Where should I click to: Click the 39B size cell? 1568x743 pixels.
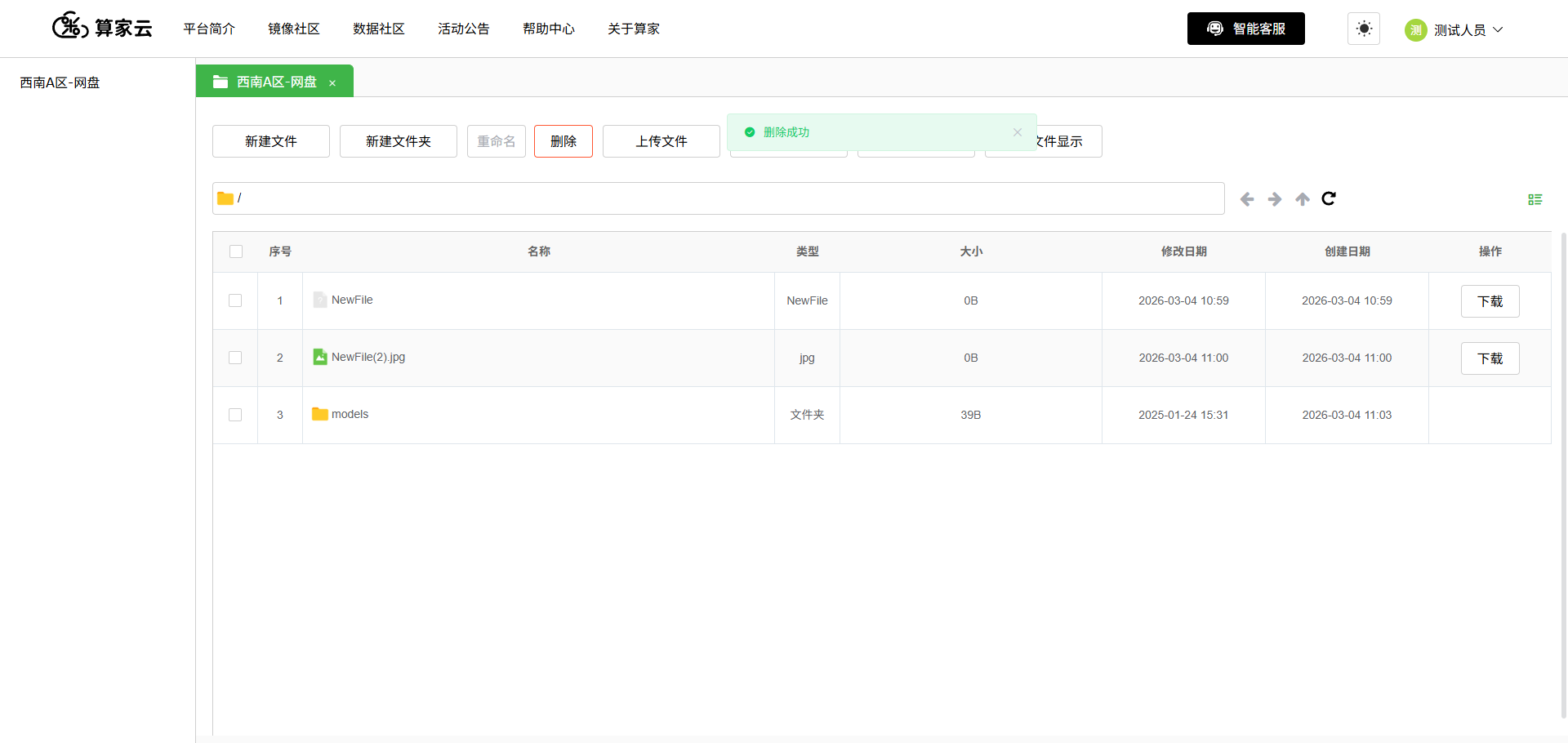pos(971,415)
